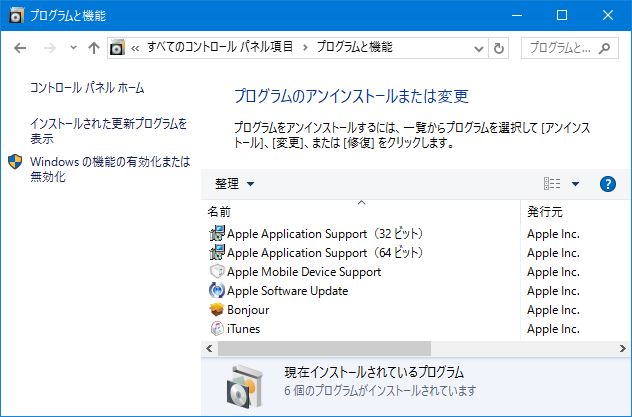This screenshot has width=632, height=417.
Task: Click プログラムと機能 breadcrumb
Action: click(354, 47)
